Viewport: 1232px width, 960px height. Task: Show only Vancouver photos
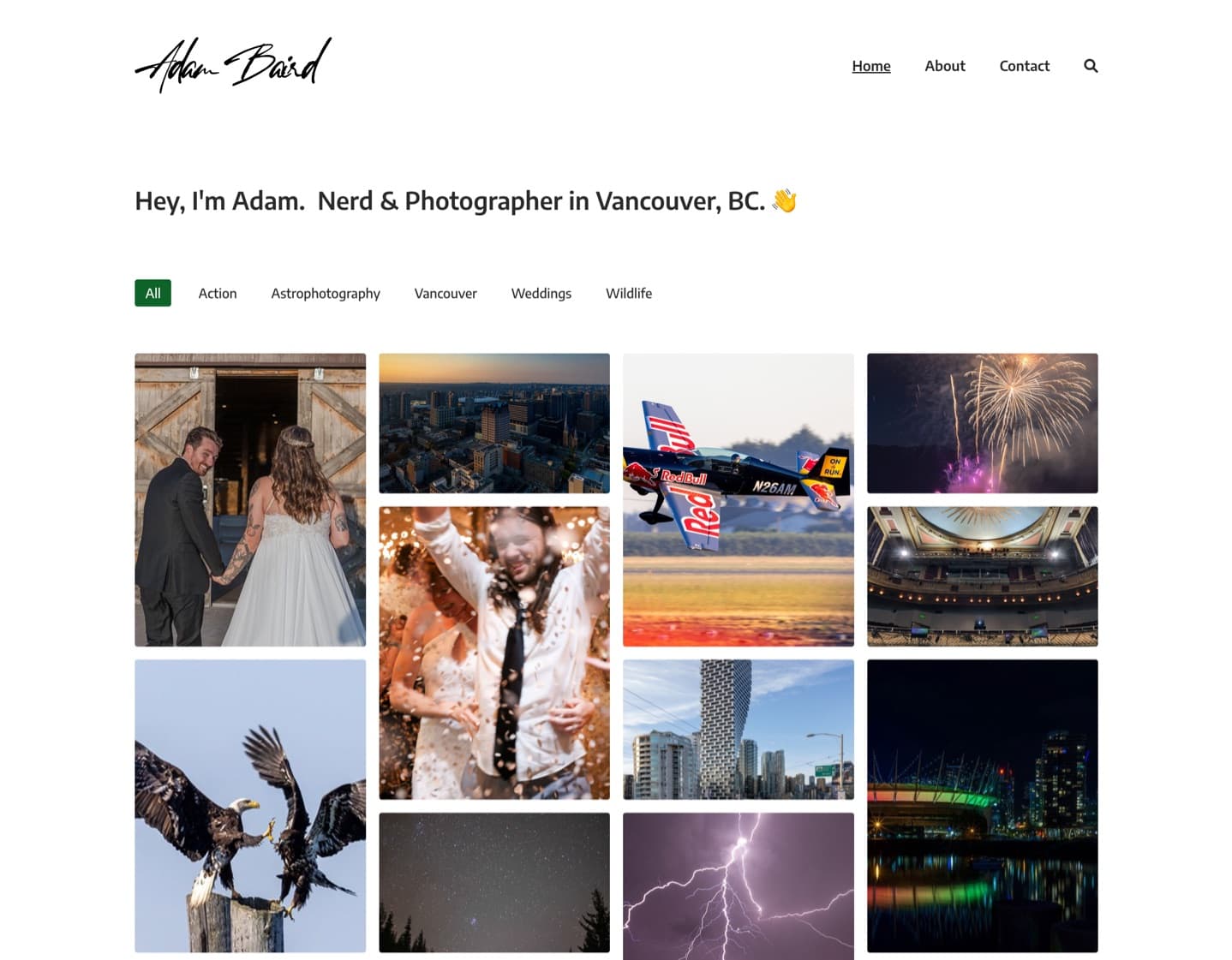coord(446,293)
